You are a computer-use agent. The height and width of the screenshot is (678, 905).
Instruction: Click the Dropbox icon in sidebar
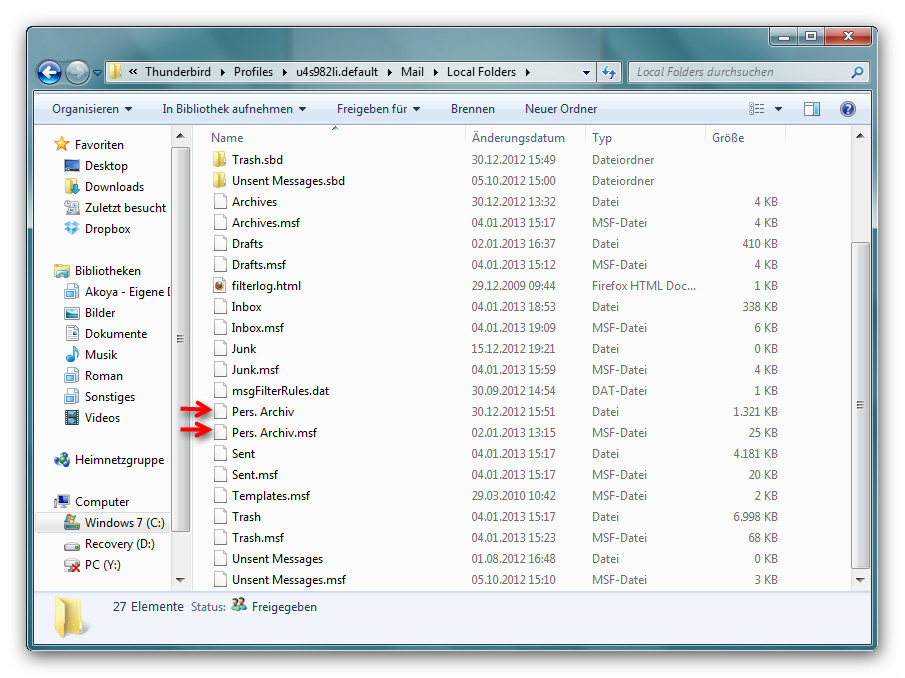pyautogui.click(x=72, y=229)
